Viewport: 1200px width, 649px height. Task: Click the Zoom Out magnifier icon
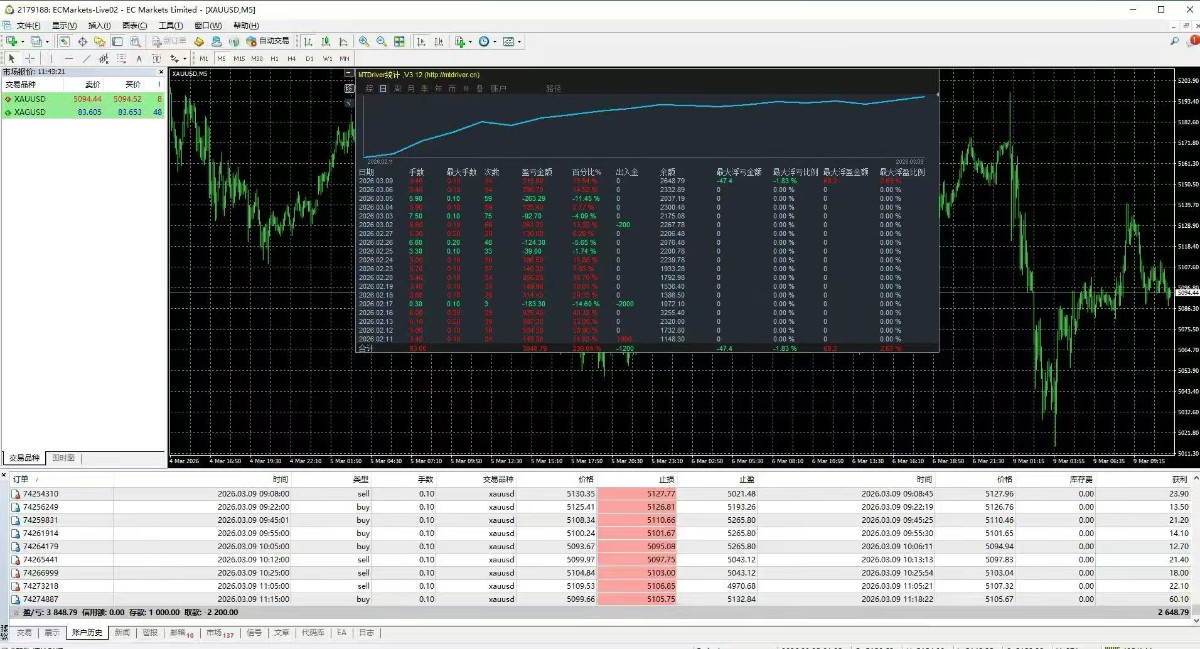[381, 42]
